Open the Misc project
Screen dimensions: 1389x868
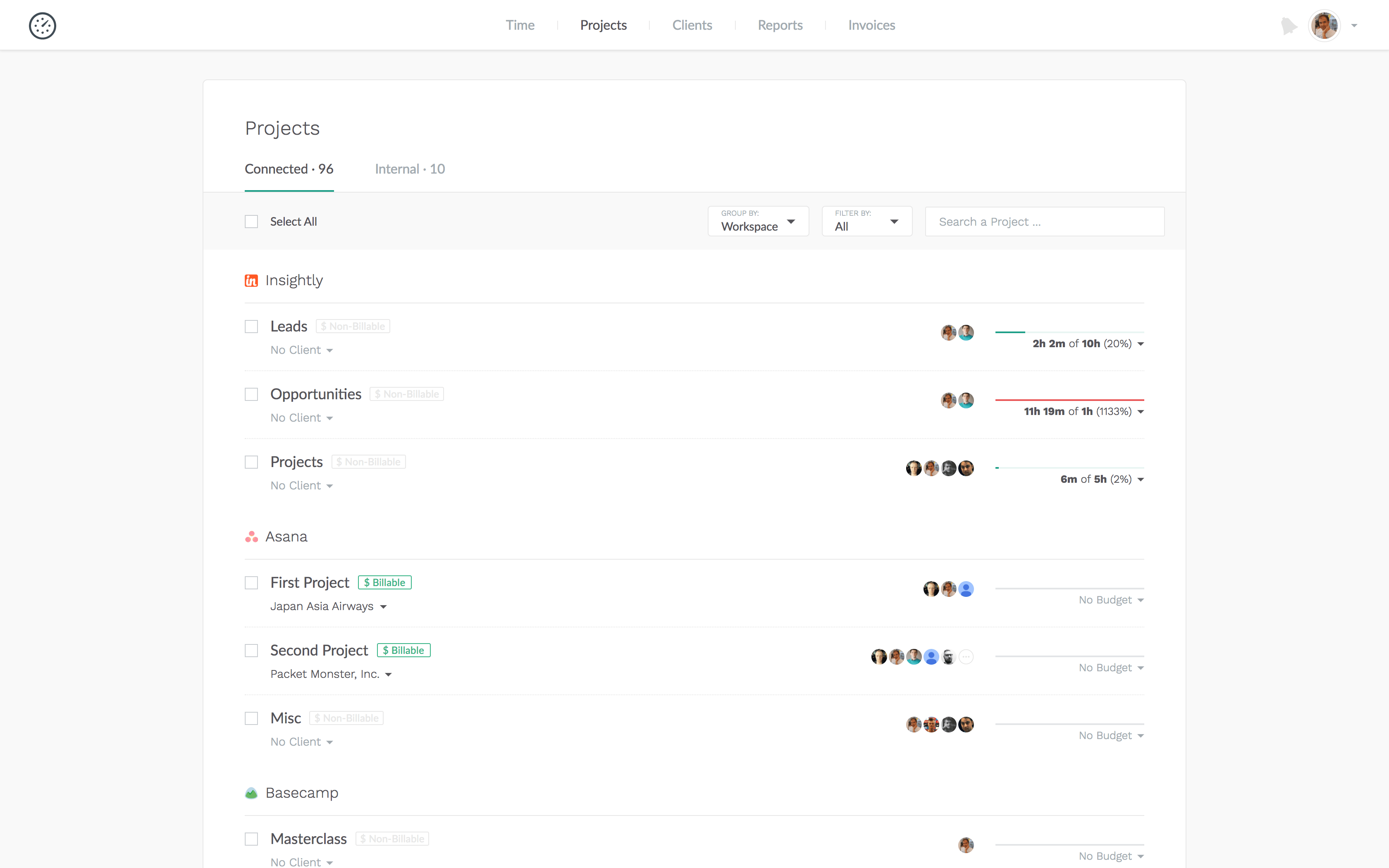tap(285, 718)
